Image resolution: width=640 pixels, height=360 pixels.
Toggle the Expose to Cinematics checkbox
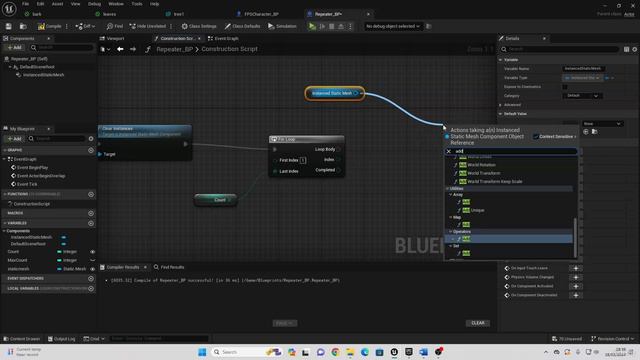click(565, 87)
